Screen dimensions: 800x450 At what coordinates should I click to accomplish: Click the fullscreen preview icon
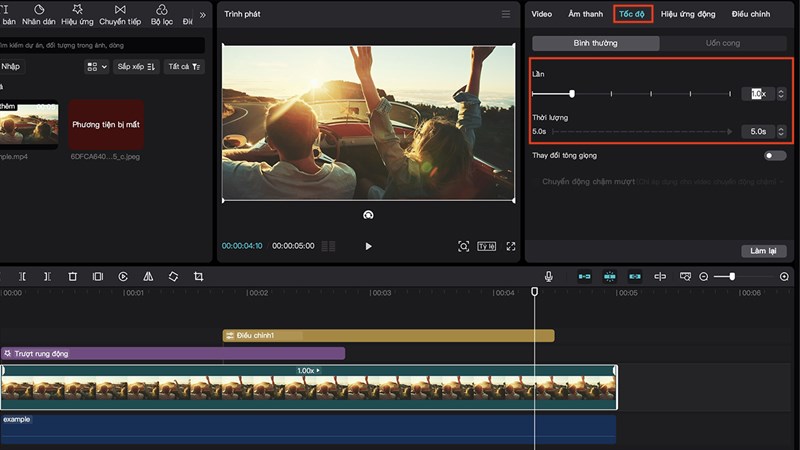point(511,246)
